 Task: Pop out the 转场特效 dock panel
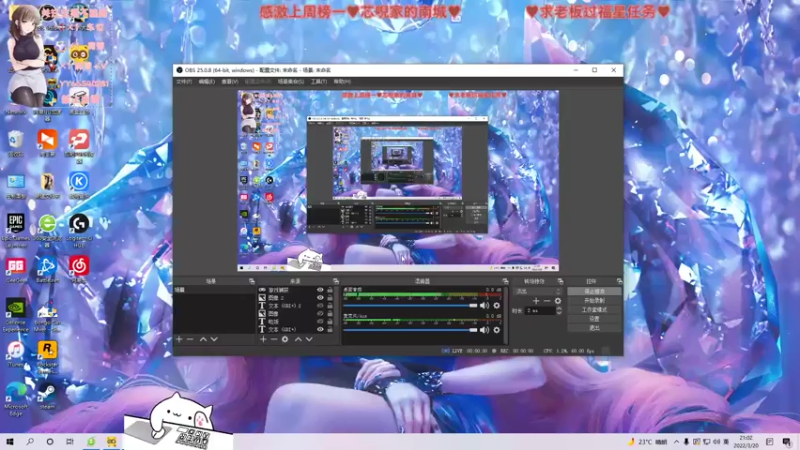pos(560,281)
